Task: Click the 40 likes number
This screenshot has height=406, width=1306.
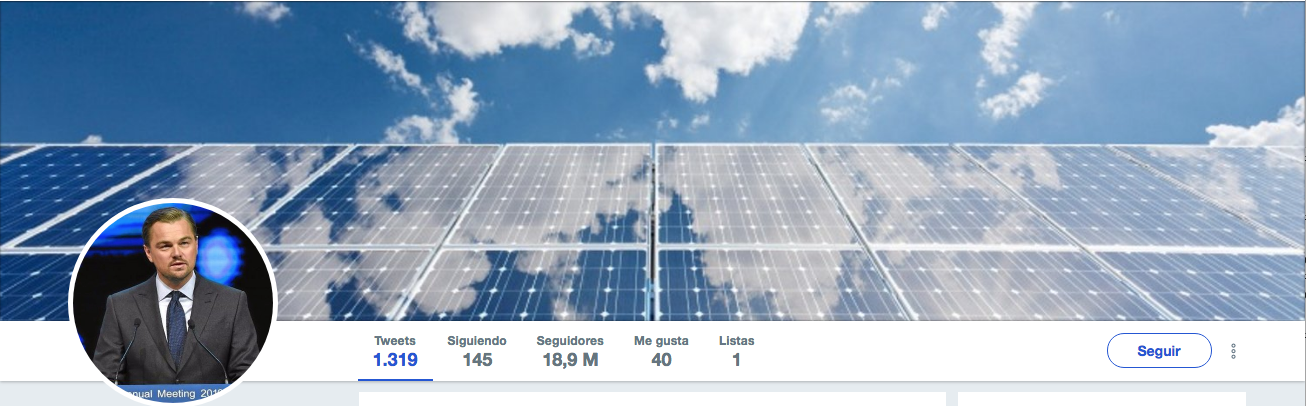Action: (x=661, y=360)
